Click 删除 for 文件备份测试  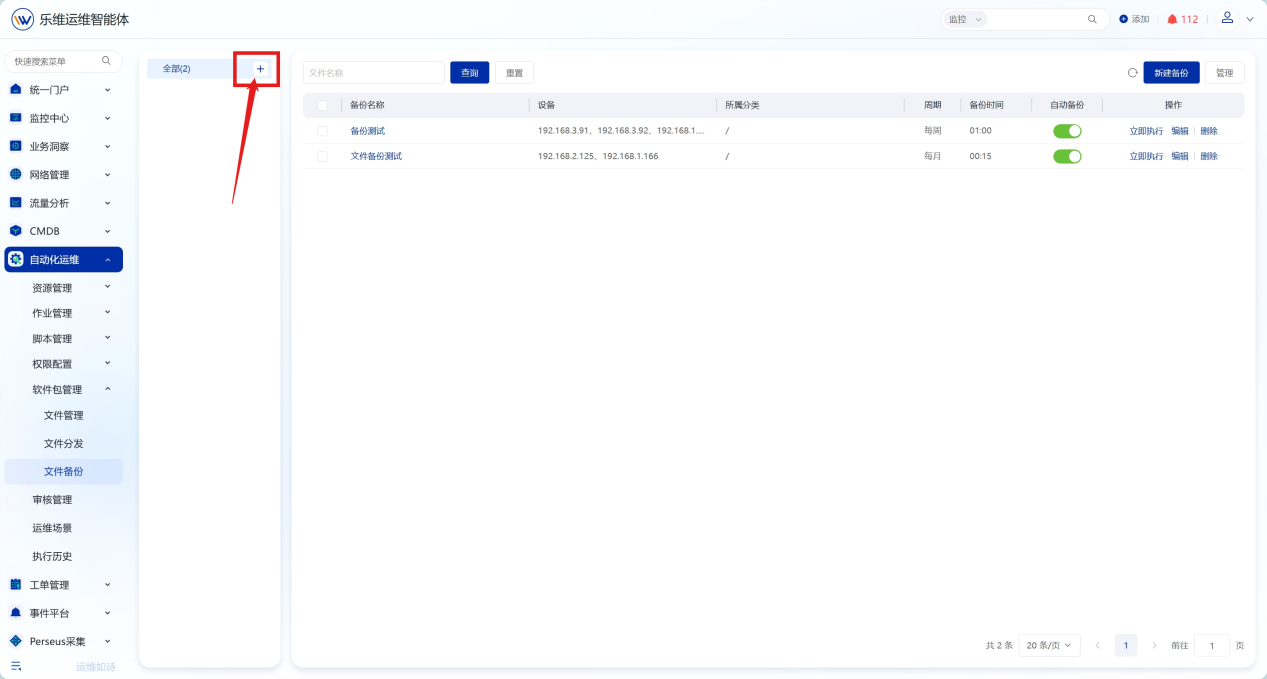[1209, 156]
